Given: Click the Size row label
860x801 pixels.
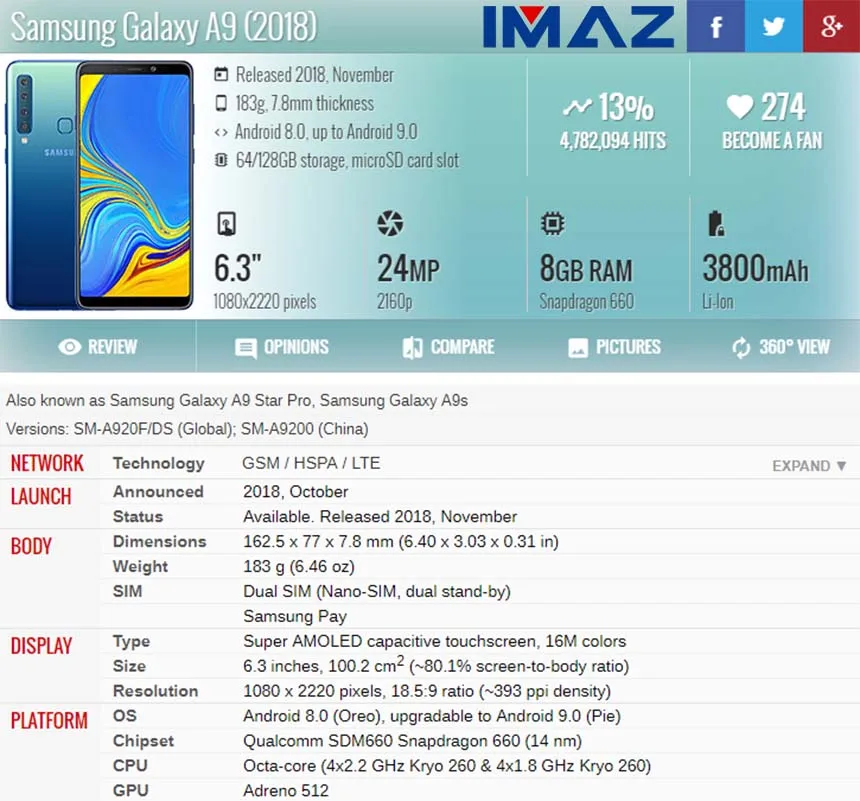Looking at the screenshot, I should pyautogui.click(x=129, y=666).
